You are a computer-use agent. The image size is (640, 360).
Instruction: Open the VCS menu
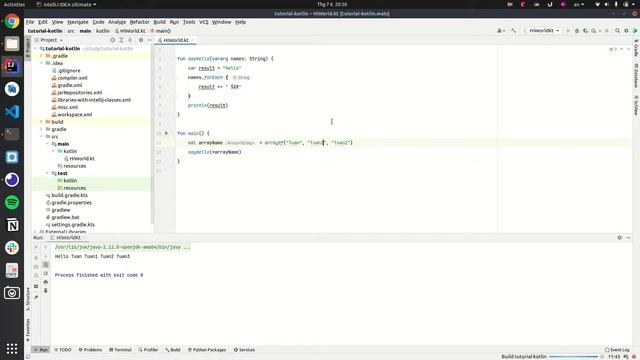point(204,22)
